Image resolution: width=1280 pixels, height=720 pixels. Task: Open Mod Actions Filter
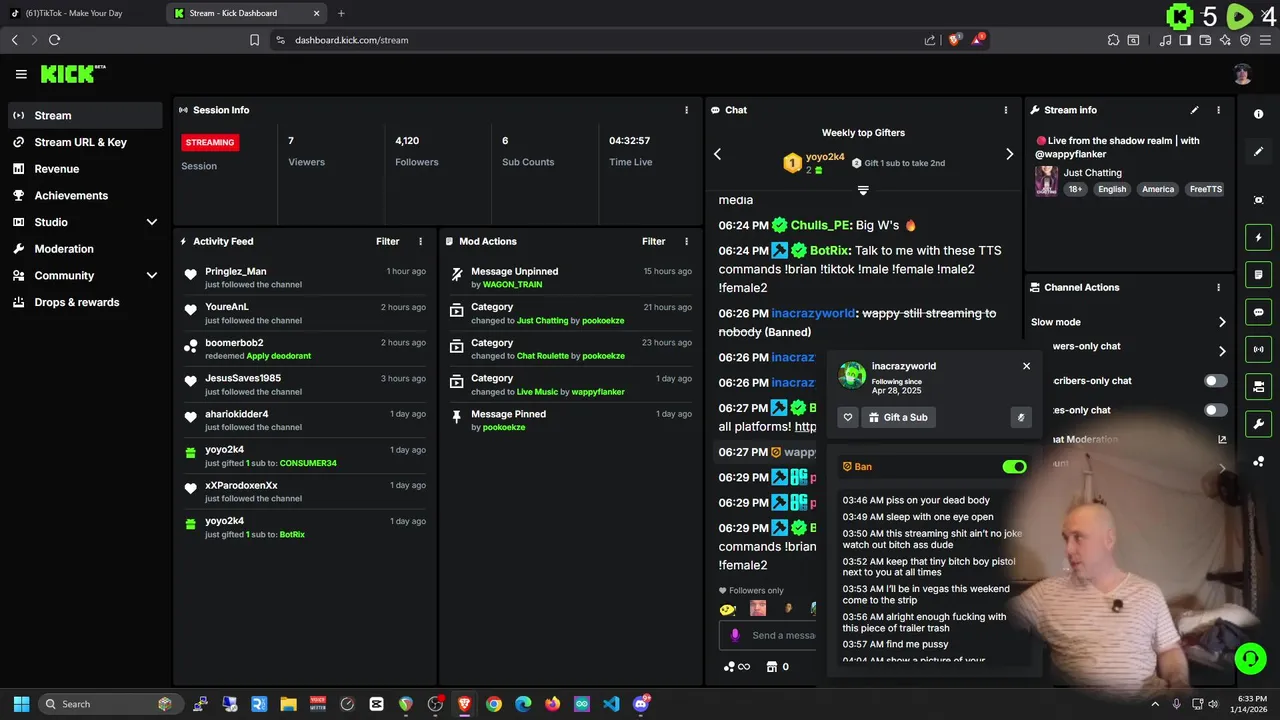653,241
